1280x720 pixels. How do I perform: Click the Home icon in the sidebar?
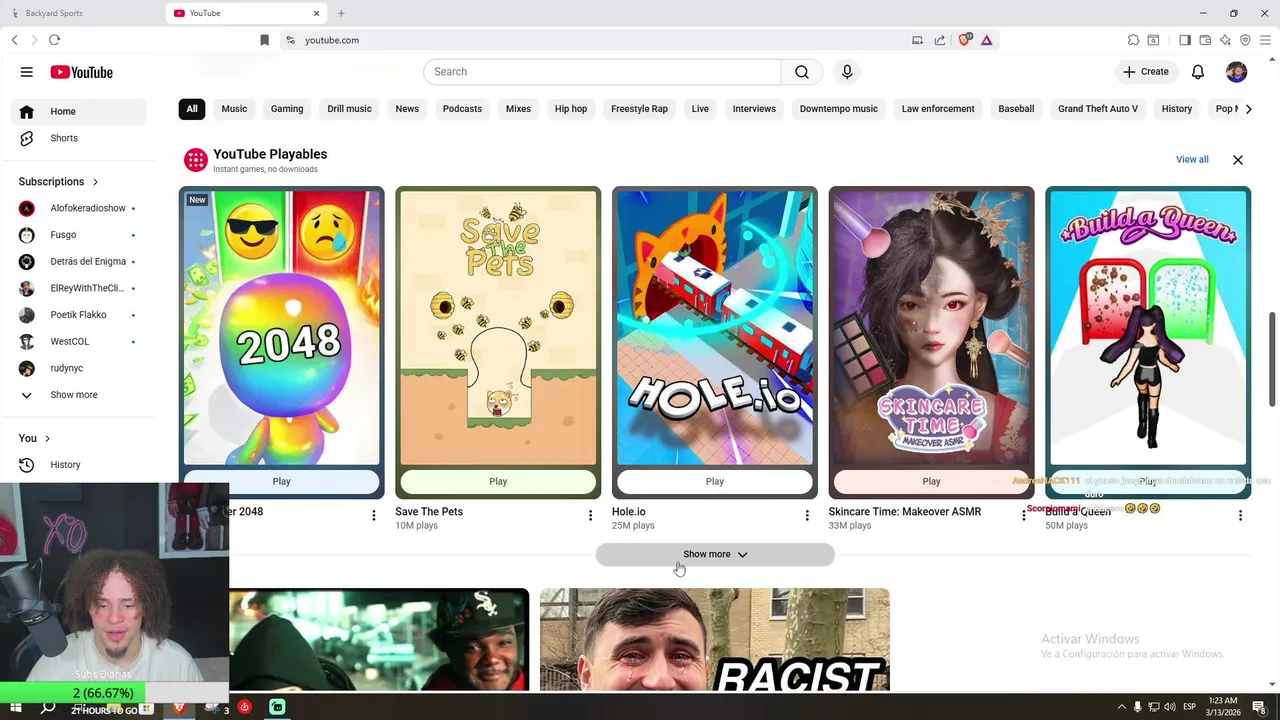27,111
